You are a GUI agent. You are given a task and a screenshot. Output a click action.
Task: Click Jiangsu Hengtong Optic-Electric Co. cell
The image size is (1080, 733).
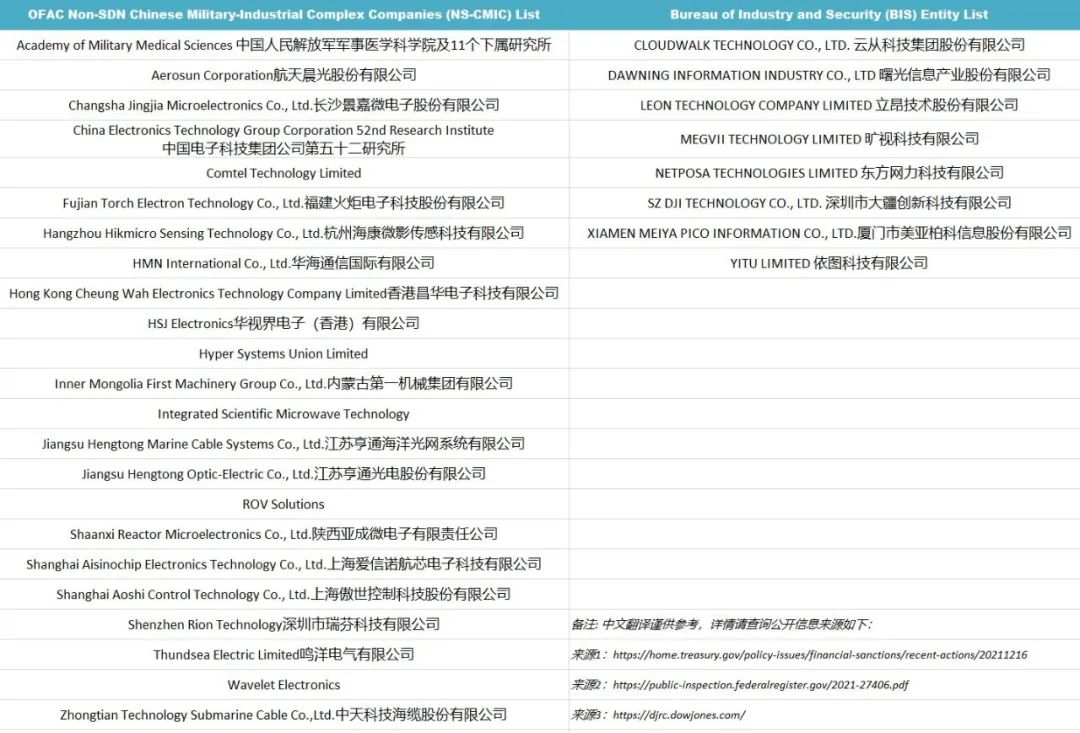284,474
